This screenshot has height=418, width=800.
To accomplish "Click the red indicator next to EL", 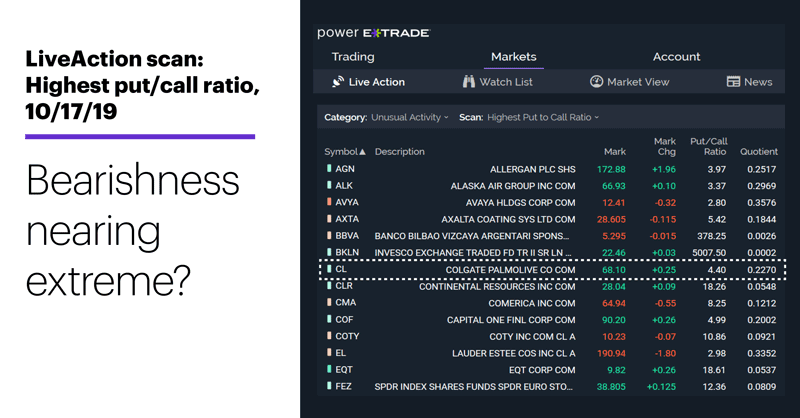I will tap(329, 353).
